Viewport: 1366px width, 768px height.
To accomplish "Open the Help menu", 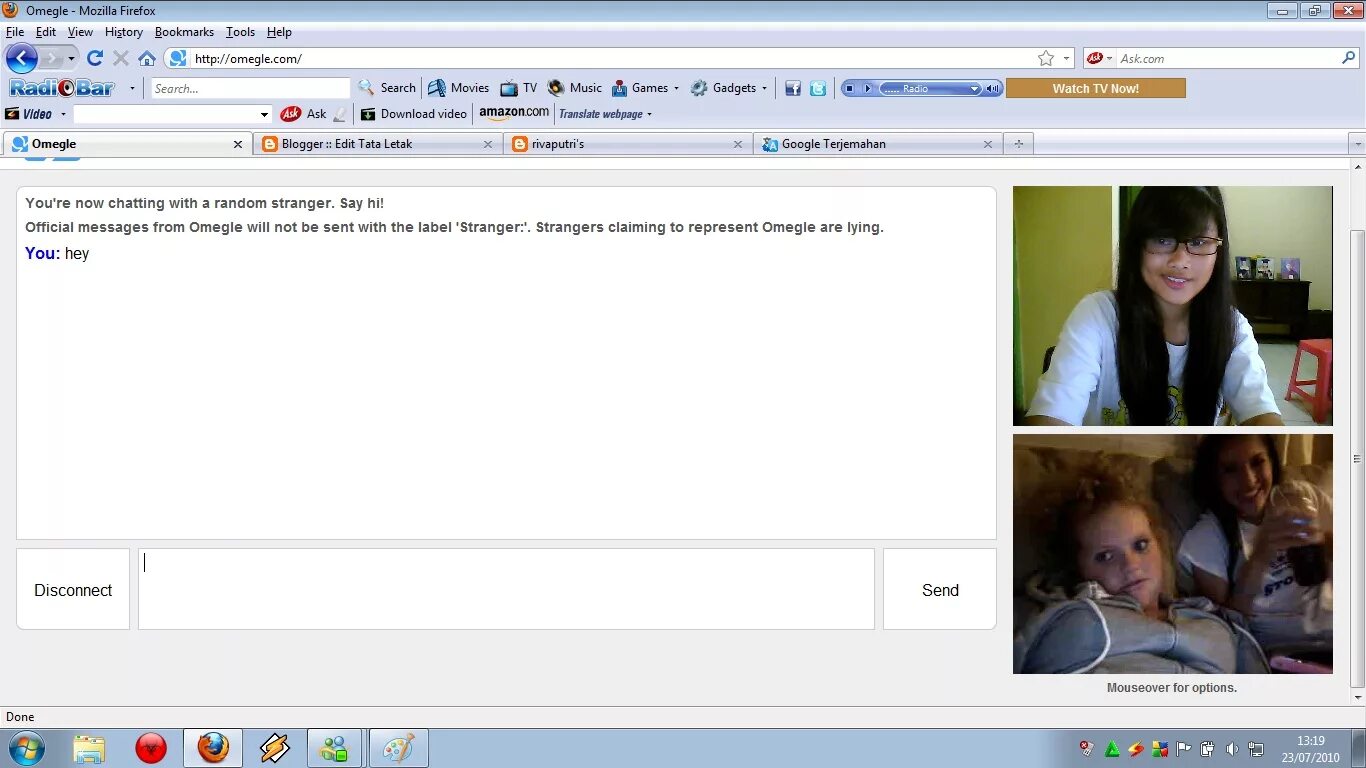I will point(279,32).
